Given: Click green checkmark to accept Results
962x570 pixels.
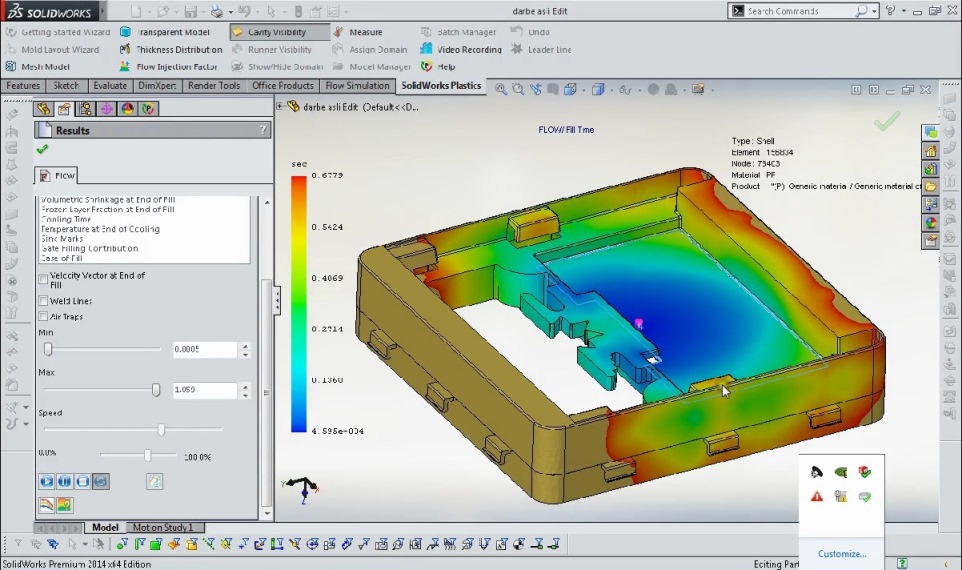Looking at the screenshot, I should (x=42, y=149).
